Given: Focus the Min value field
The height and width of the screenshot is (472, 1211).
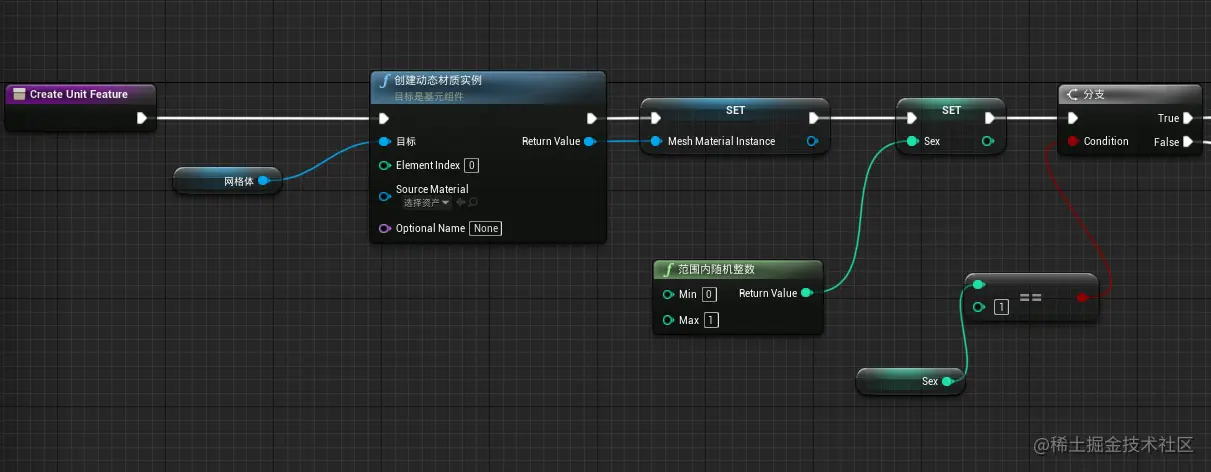Looking at the screenshot, I should point(709,294).
